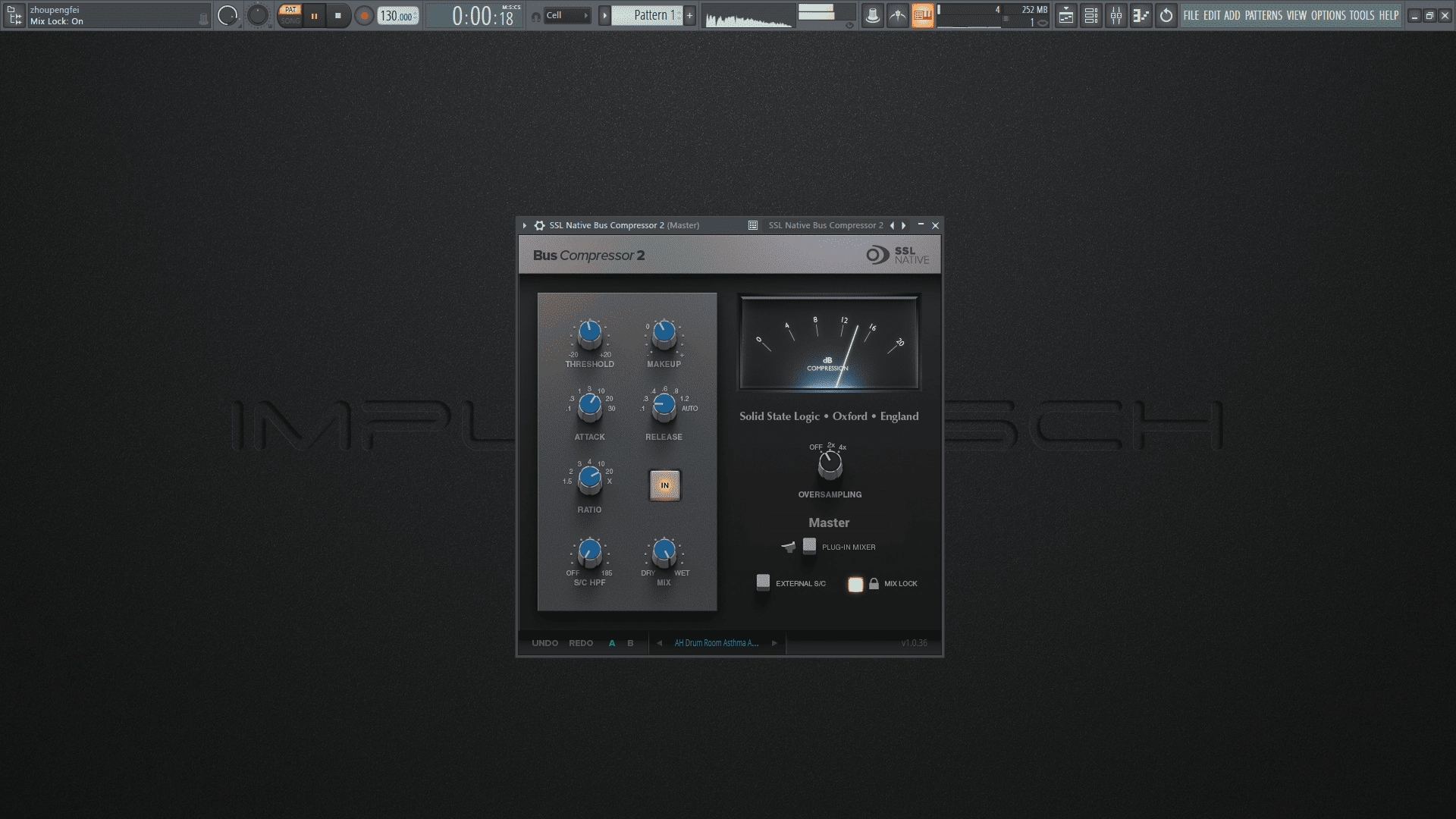1456x819 pixels.
Task: Select next preset arrow in plugin titlebar
Action: pyautogui.click(x=904, y=225)
